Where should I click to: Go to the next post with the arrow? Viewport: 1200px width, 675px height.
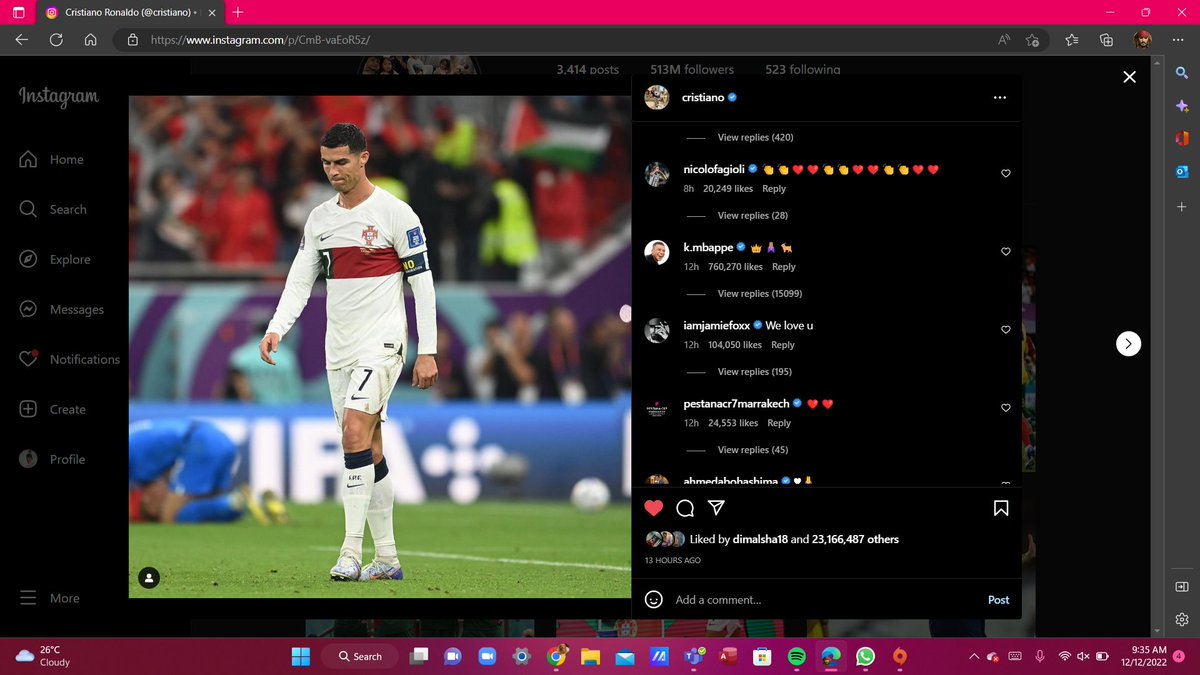pyautogui.click(x=1128, y=343)
